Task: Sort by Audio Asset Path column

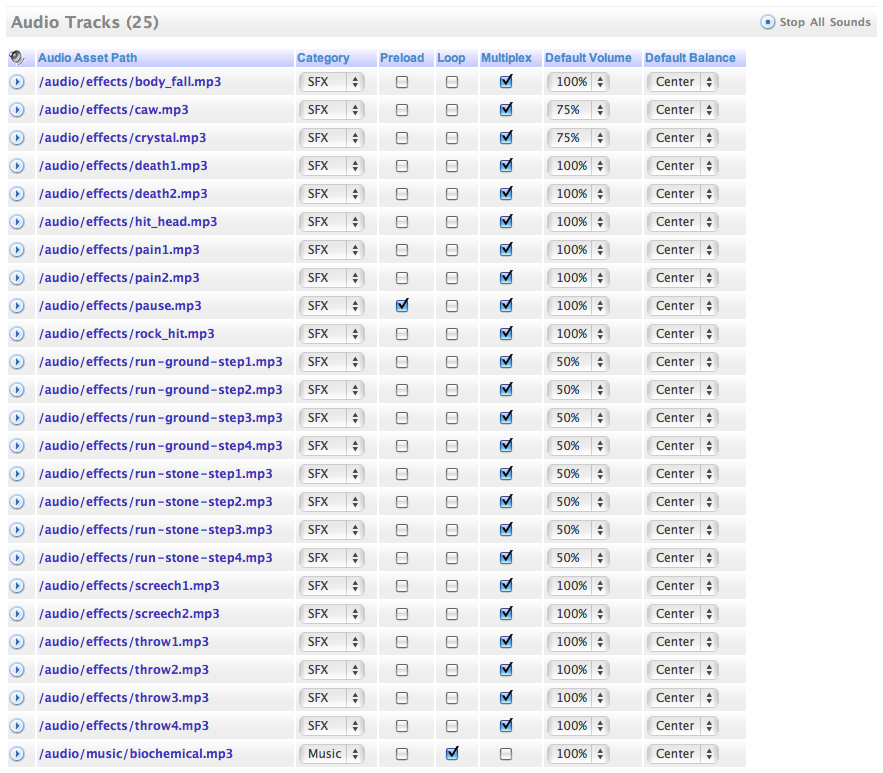Action: pos(88,58)
